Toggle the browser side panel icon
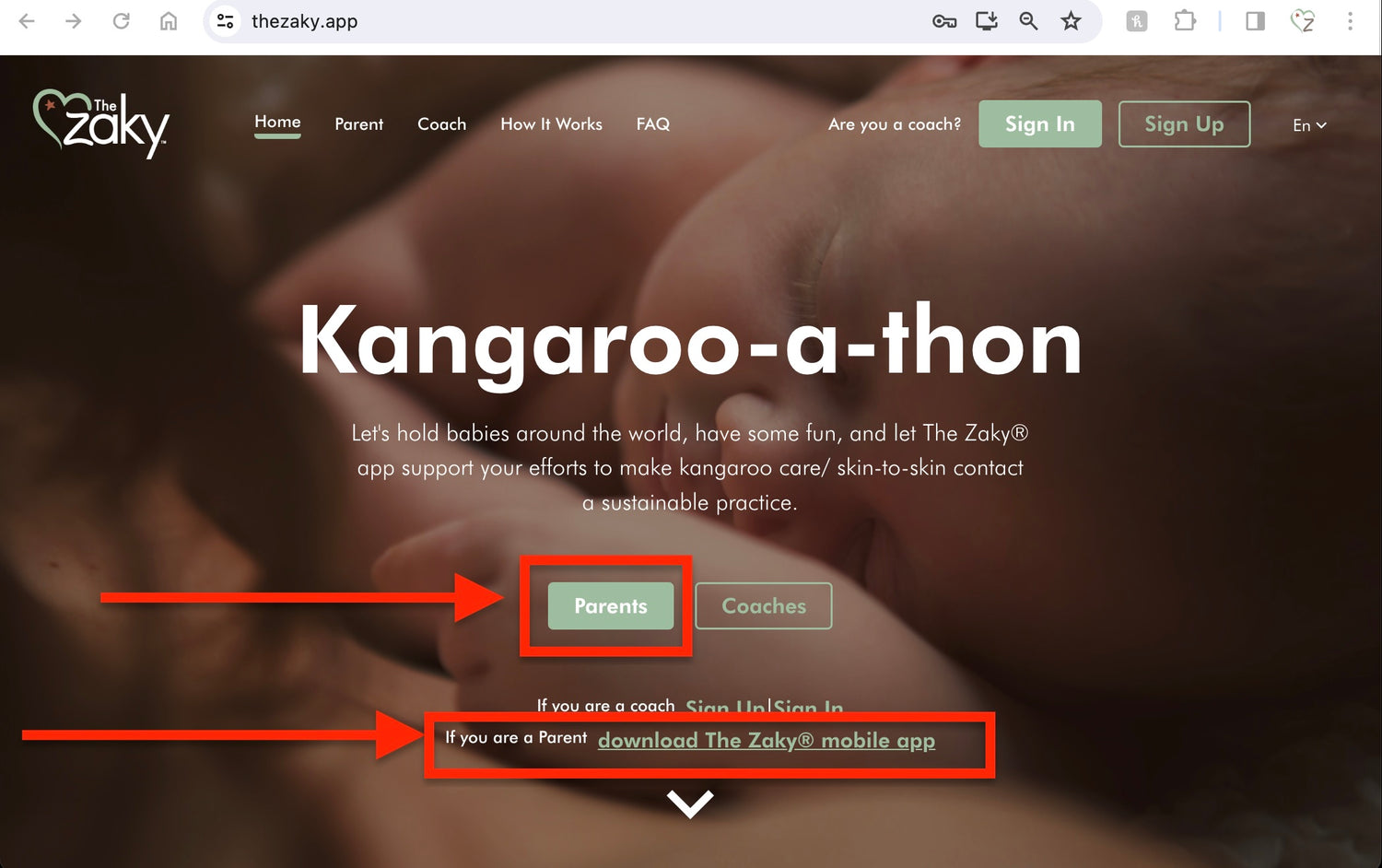The height and width of the screenshot is (868, 1382). [1255, 21]
